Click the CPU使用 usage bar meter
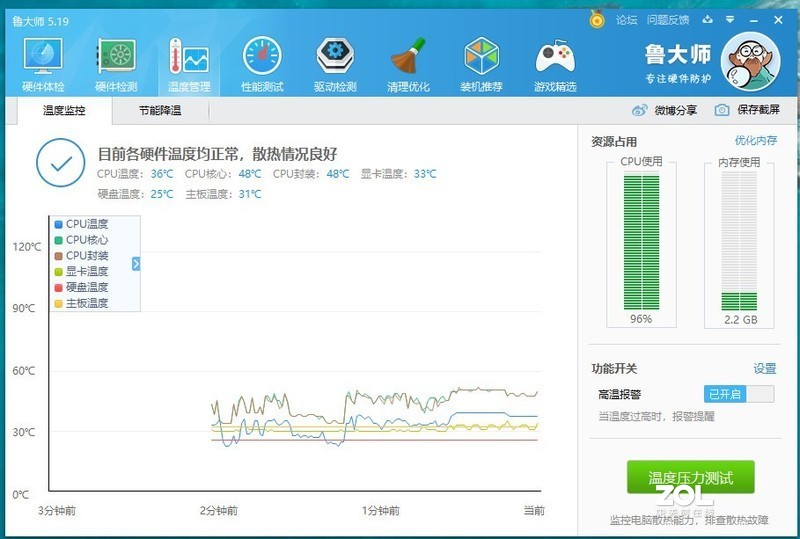 click(x=641, y=241)
